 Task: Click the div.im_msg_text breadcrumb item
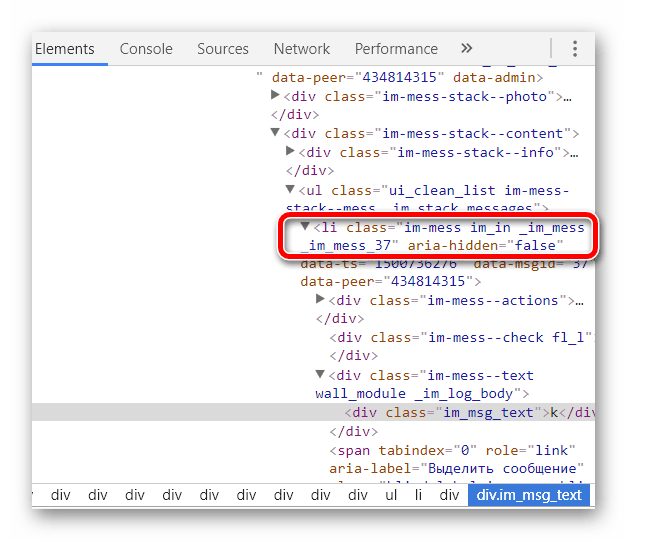click(529, 495)
